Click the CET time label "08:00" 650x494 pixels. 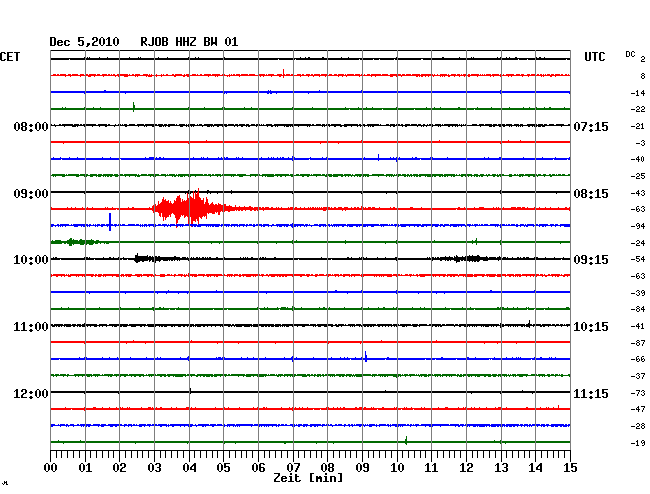pos(31,126)
